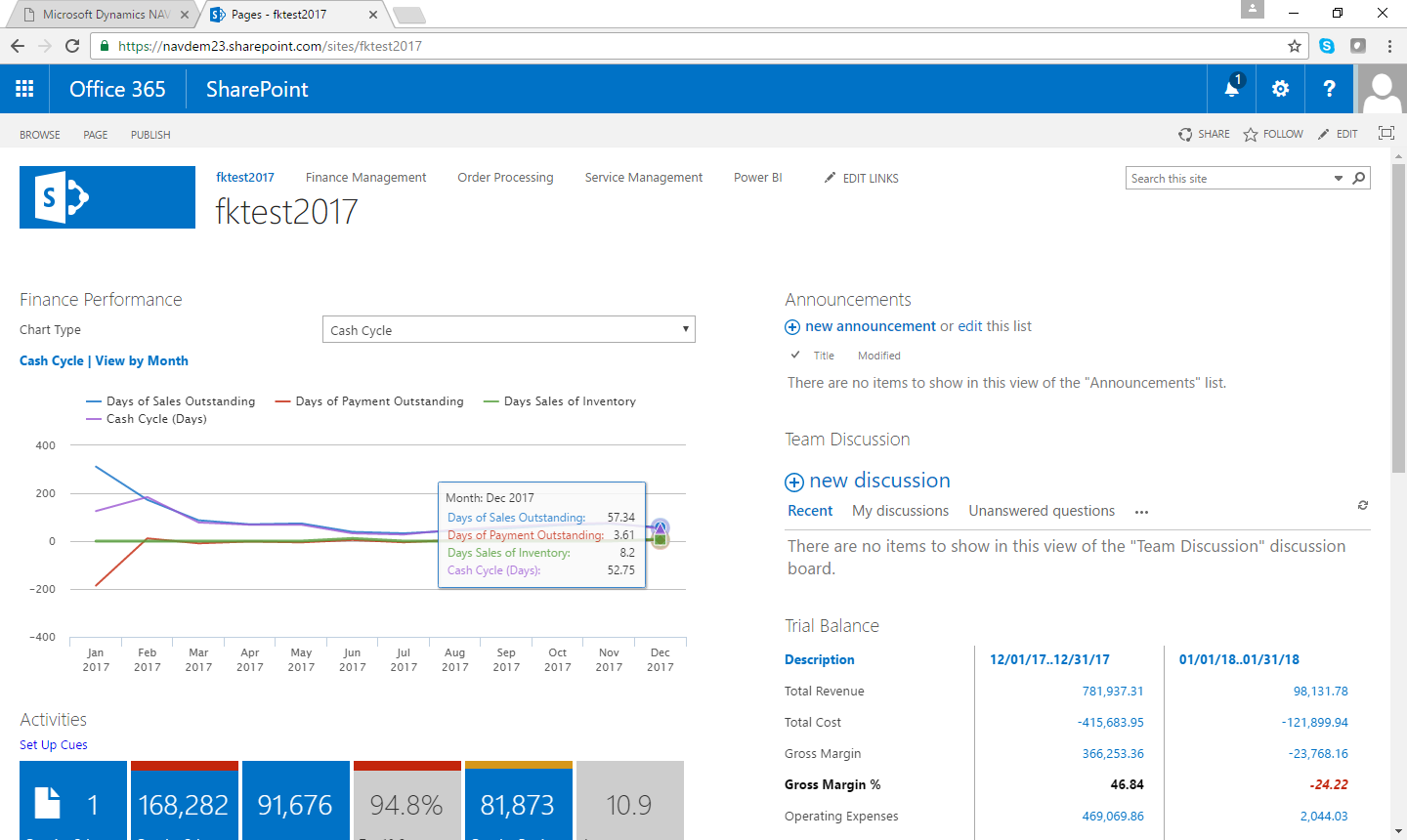Open the Office 365 app launcher grid
This screenshot has width=1407, height=840.
pos(24,89)
